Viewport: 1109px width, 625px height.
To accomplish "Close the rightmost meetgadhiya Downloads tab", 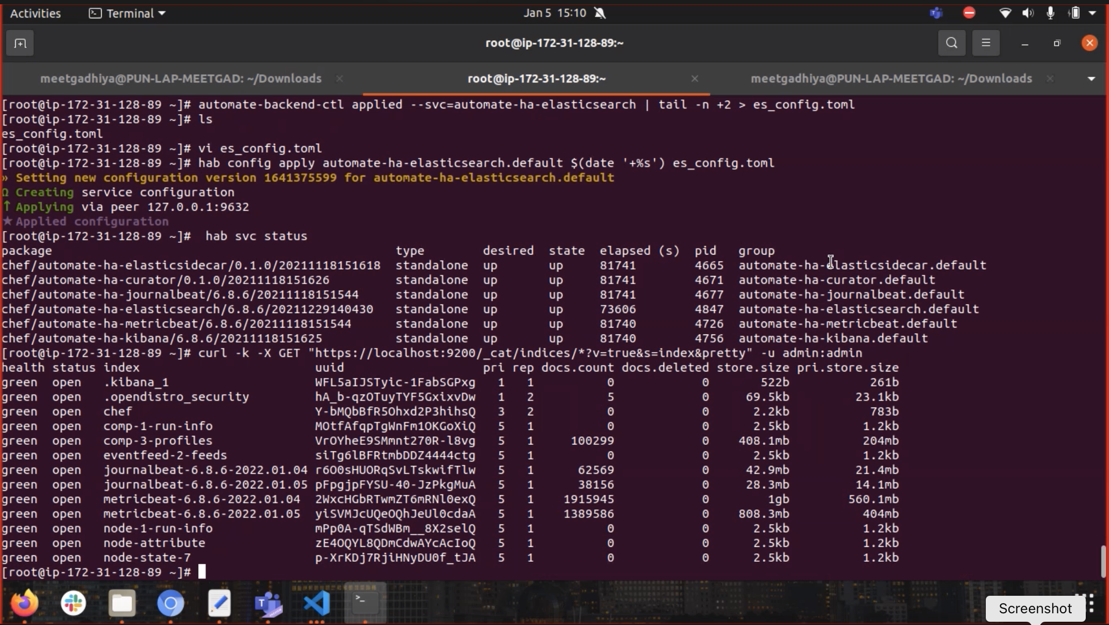I will click(1050, 78).
